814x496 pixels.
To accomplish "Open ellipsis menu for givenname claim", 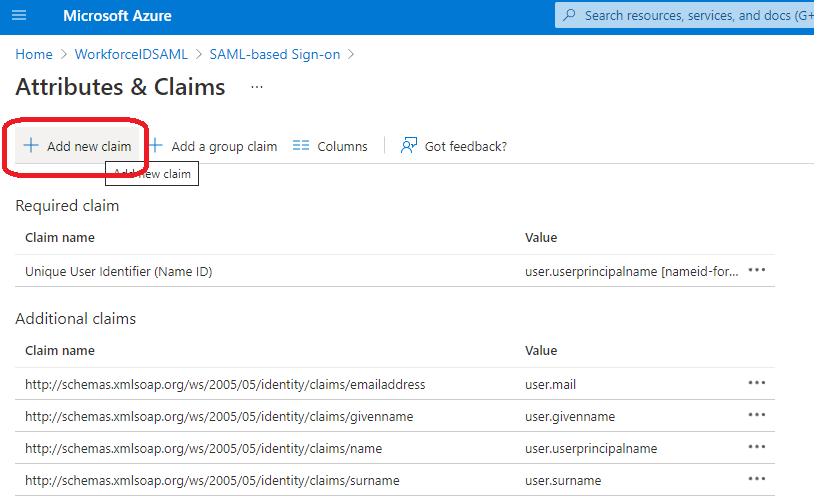I will click(757, 415).
